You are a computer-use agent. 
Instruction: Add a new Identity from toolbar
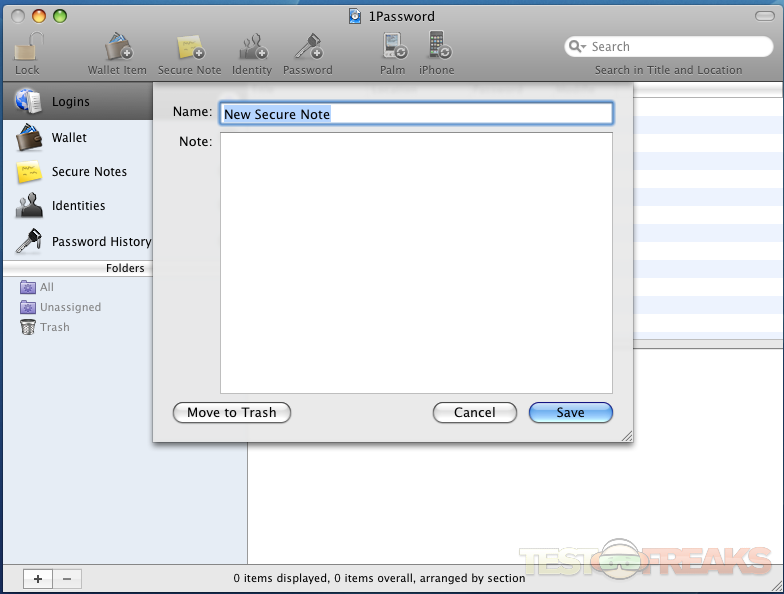click(x=251, y=47)
